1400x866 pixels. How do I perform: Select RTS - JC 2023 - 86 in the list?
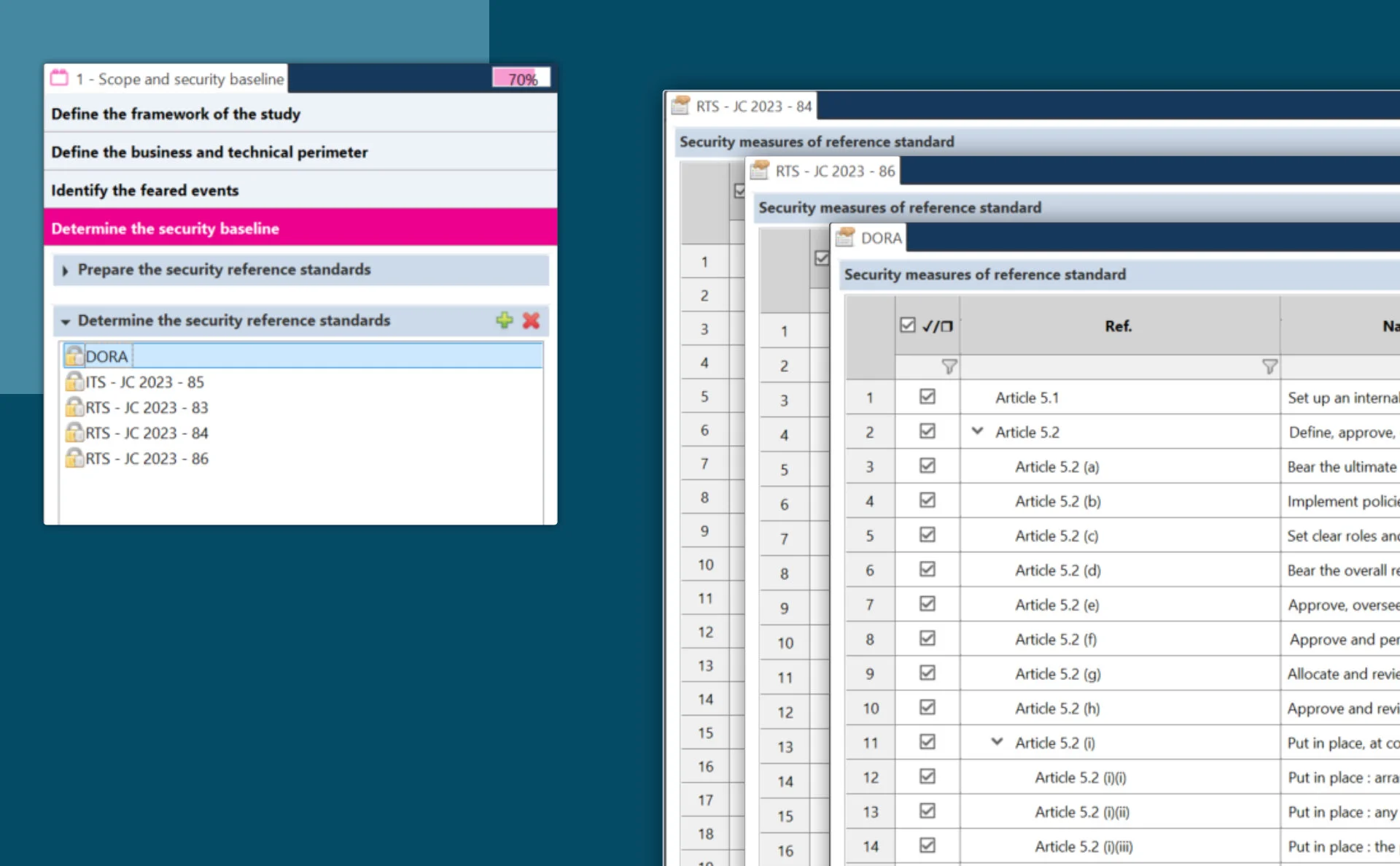pos(303,458)
